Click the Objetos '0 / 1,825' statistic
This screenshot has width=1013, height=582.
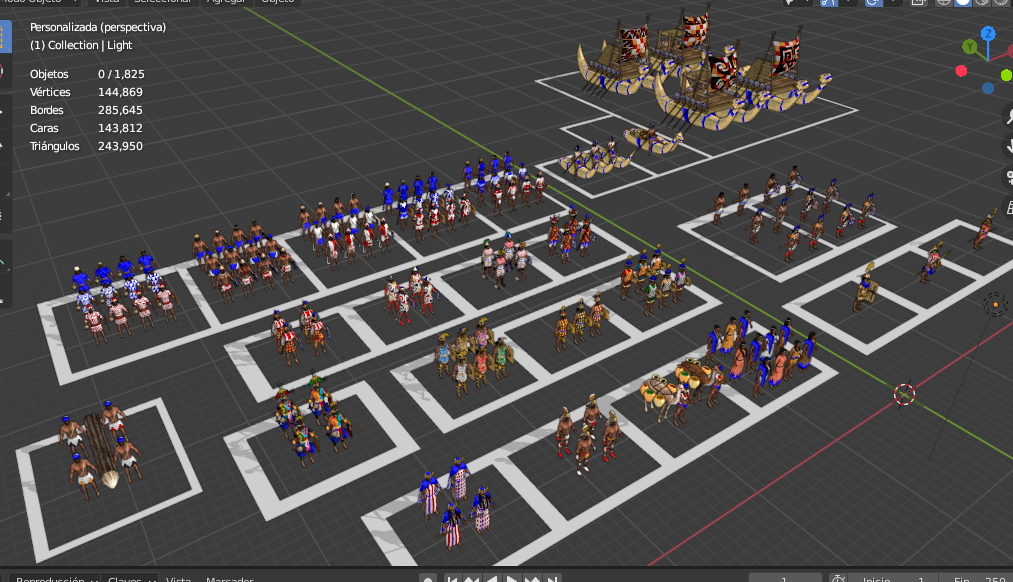pyautogui.click(x=121, y=74)
